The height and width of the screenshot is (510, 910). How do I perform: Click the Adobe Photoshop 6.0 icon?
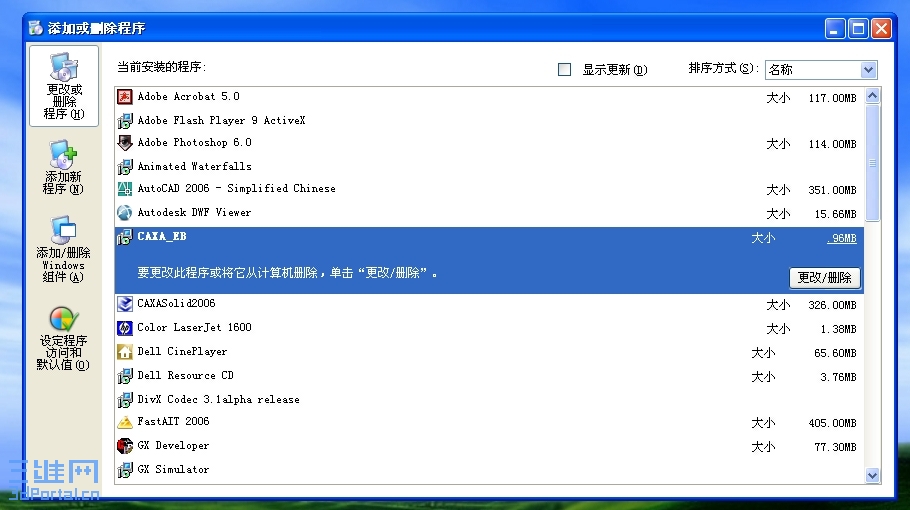(x=125, y=143)
